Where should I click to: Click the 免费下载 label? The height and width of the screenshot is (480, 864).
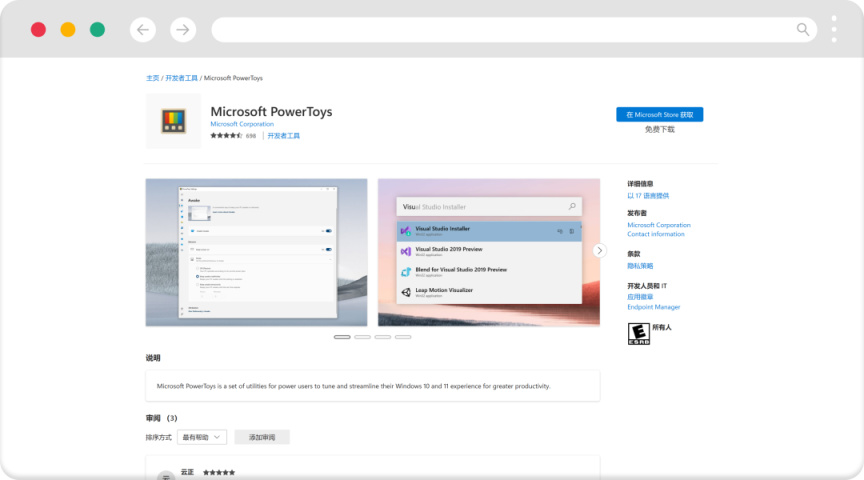[x=660, y=130]
